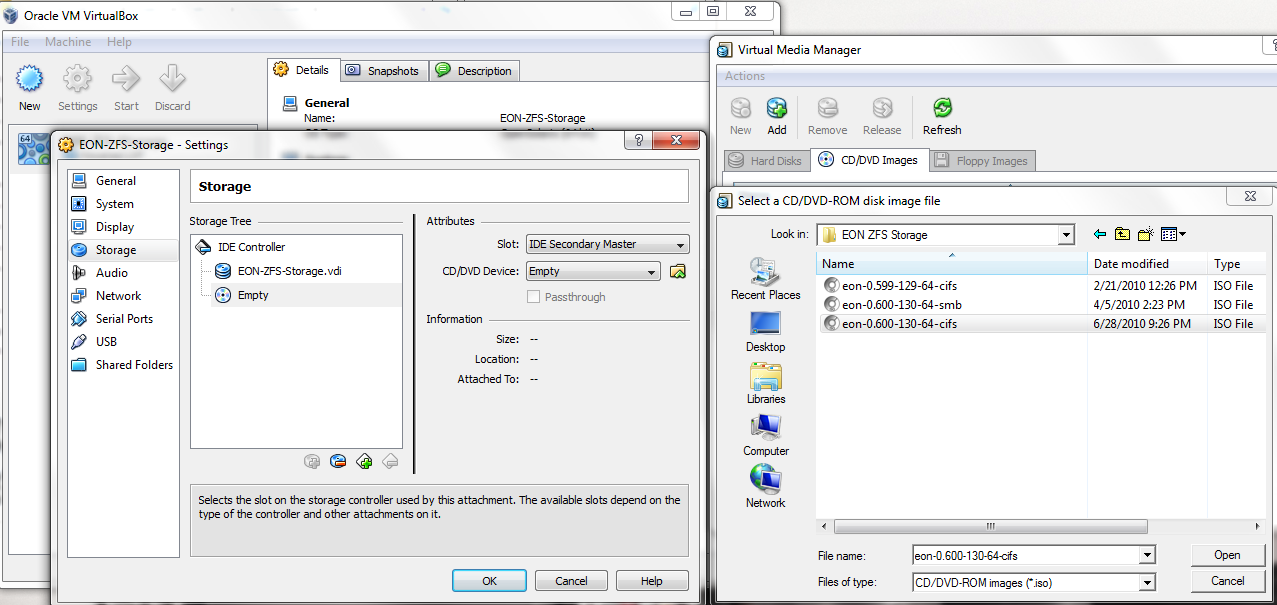Open Computer in file dialog sidebar
The image size is (1277, 605).
coord(766,435)
